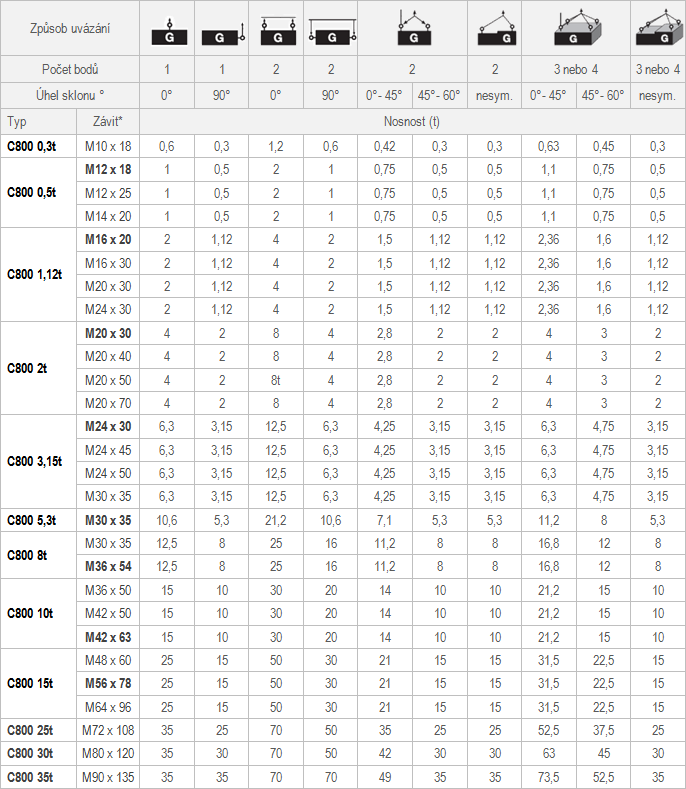Image resolution: width=686 pixels, height=789 pixels.
Task: Click the '73,5' capacity value
Action: [x=549, y=776]
